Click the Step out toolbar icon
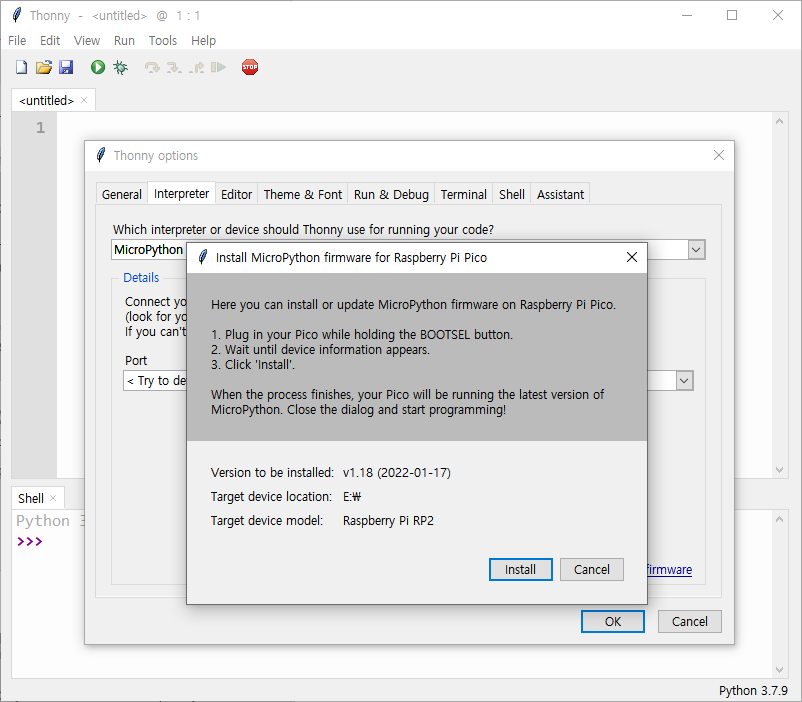The image size is (802, 702). [x=196, y=67]
